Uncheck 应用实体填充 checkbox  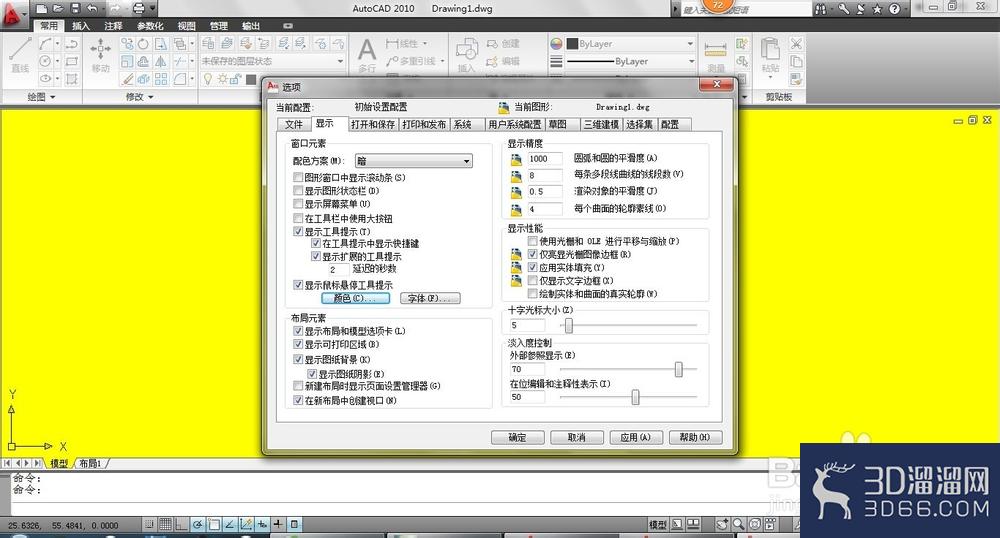tap(533, 267)
